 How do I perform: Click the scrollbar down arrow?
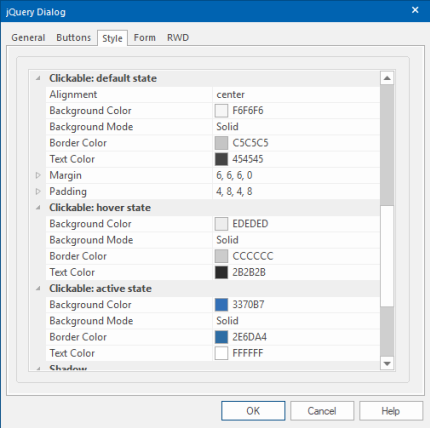pos(387,364)
